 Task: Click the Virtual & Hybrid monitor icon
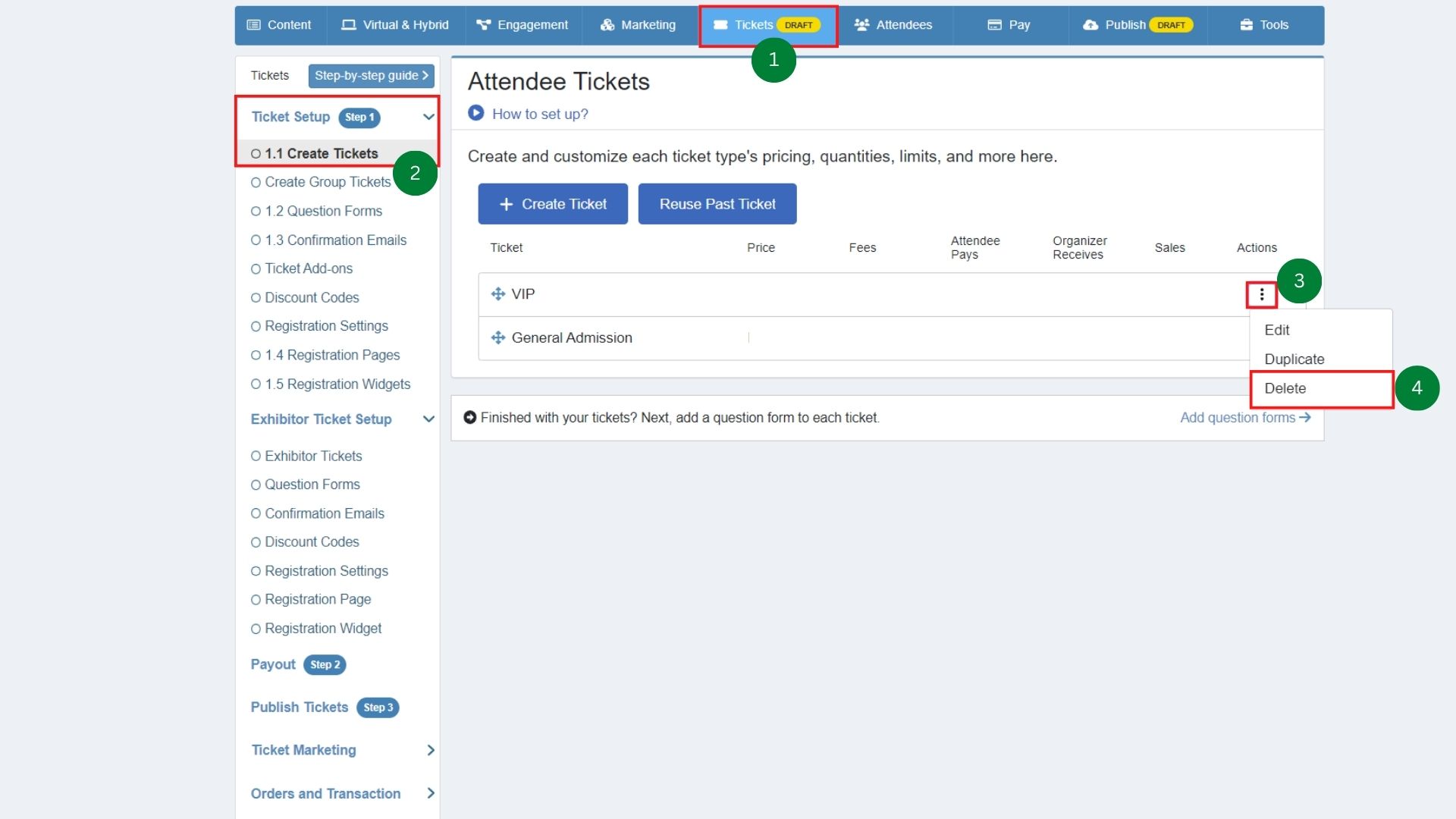[x=349, y=25]
